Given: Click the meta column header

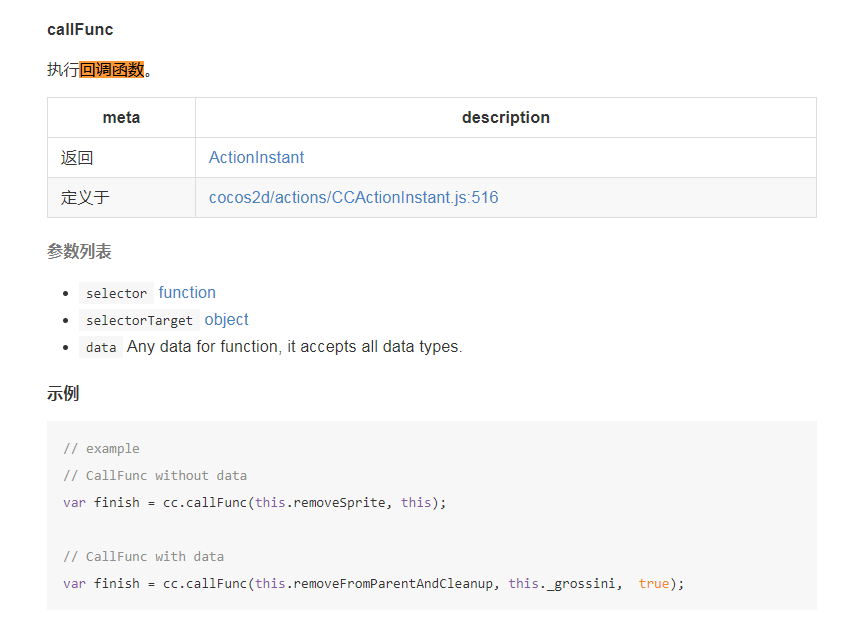Looking at the screenshot, I should point(121,118).
